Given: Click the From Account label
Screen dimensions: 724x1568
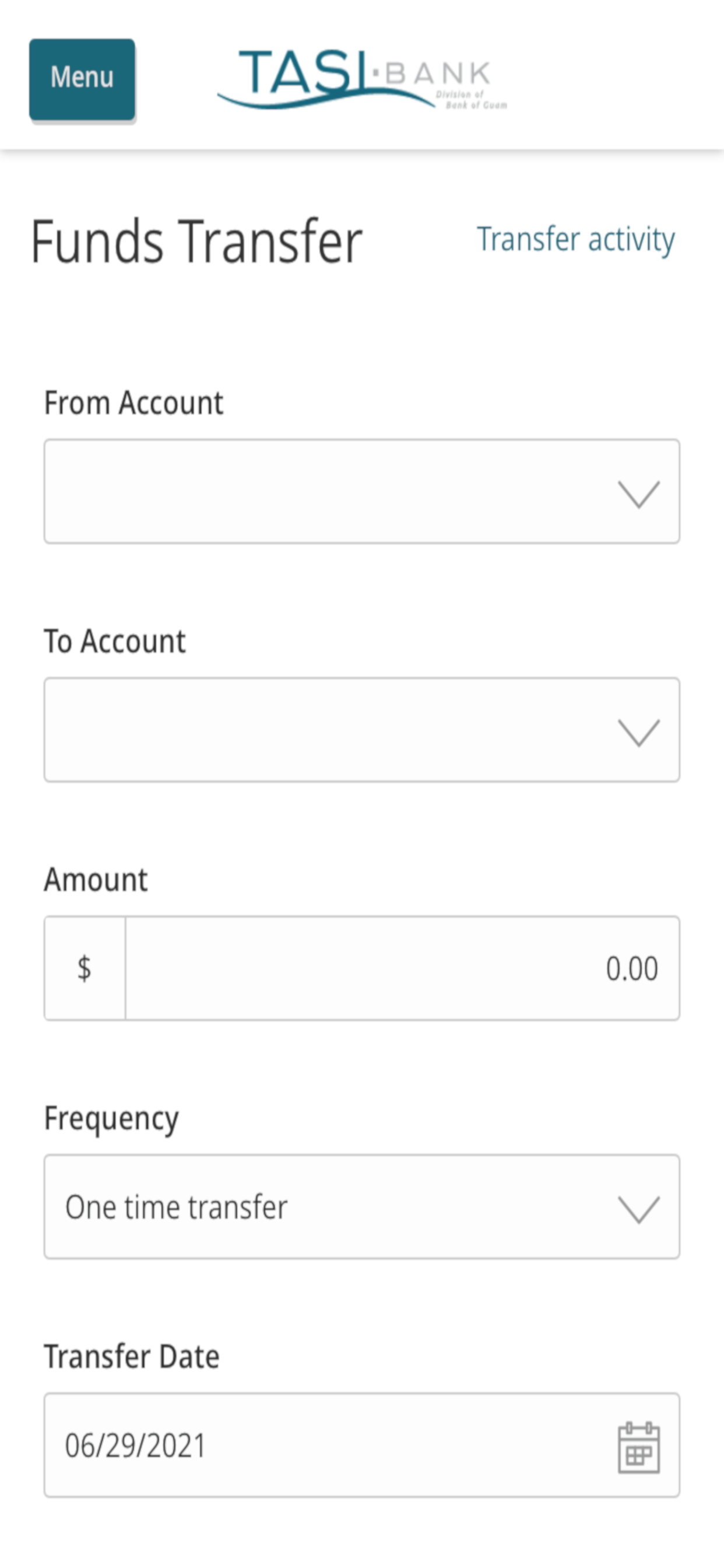Looking at the screenshot, I should (134, 403).
